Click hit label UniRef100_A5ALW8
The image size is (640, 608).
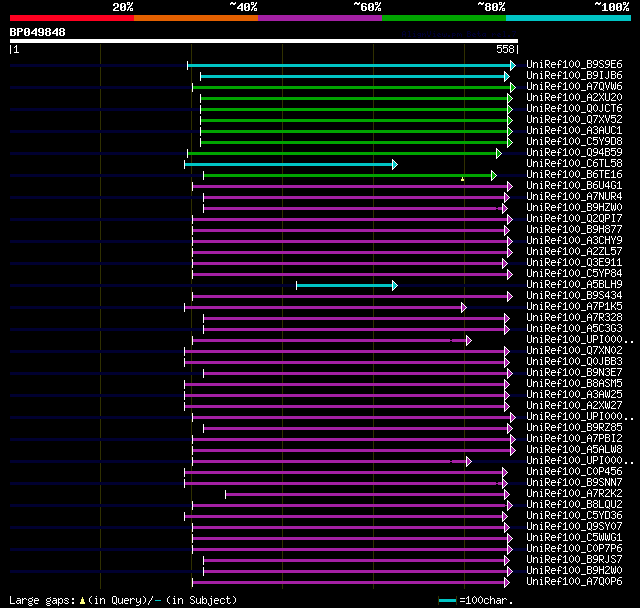[x=574, y=450]
